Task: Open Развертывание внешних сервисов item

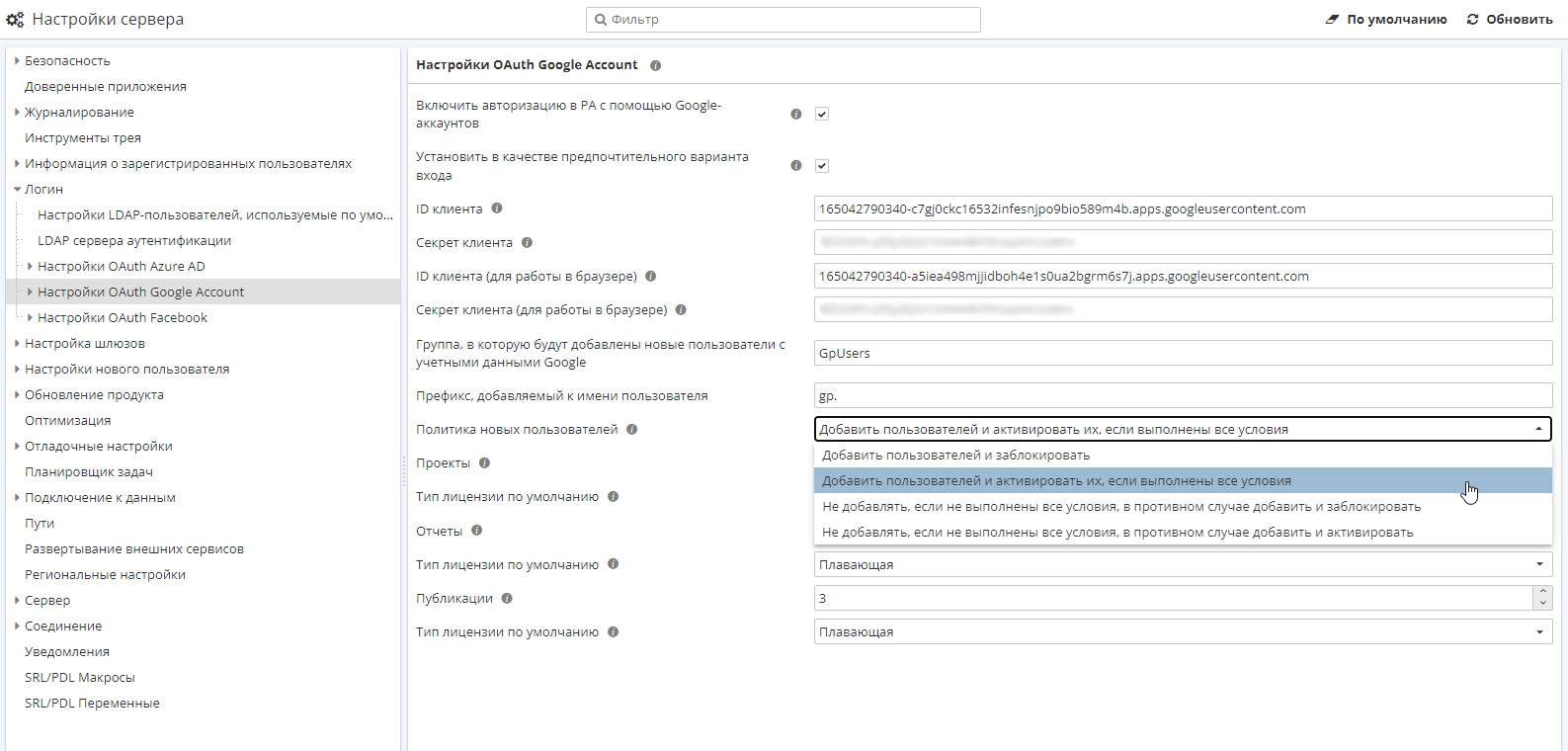Action: click(134, 549)
